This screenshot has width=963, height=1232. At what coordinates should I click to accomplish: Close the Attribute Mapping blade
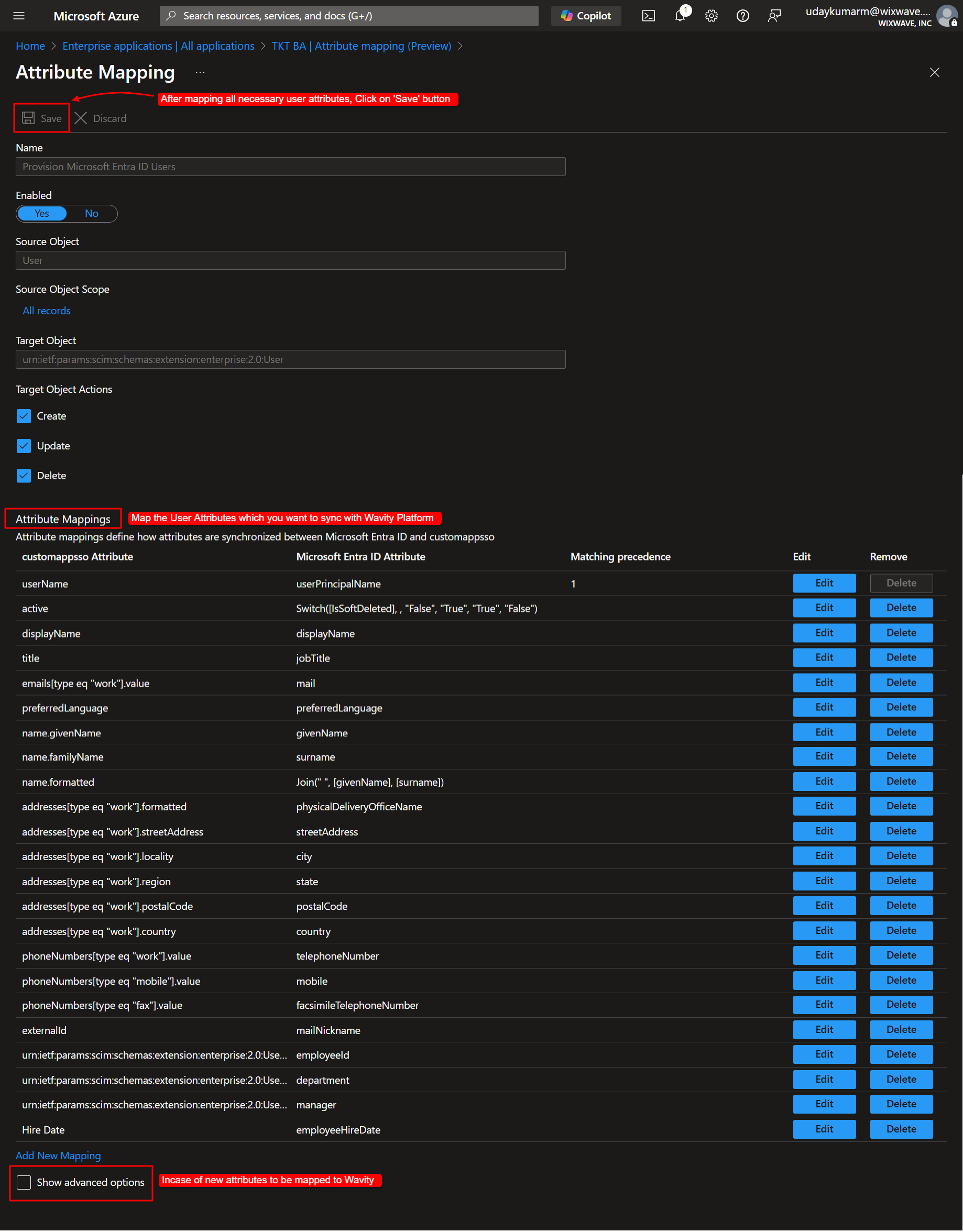[934, 72]
